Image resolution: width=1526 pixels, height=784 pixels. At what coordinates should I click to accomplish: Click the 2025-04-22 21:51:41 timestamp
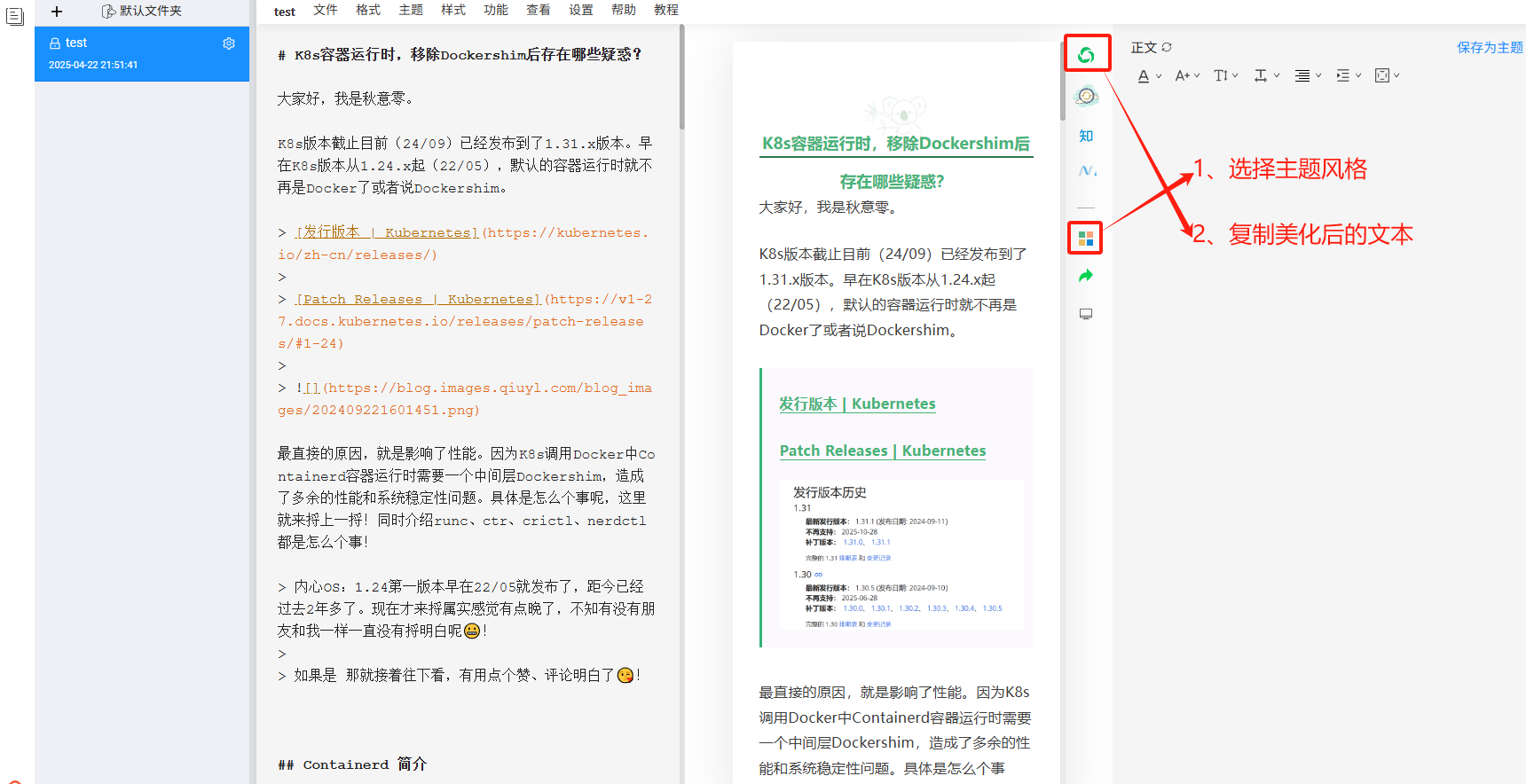point(93,65)
